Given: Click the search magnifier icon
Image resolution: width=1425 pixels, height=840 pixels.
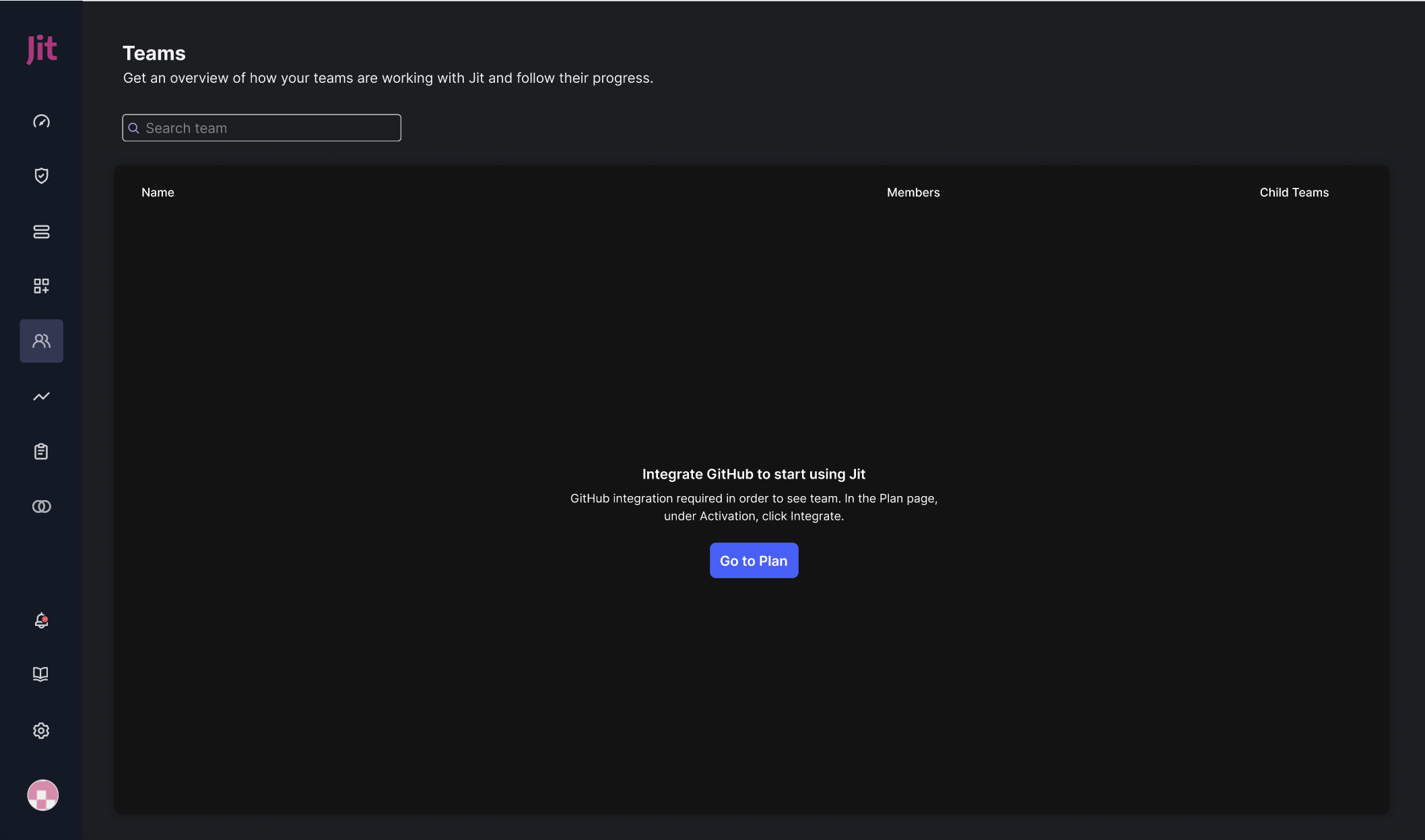Looking at the screenshot, I should 134,128.
